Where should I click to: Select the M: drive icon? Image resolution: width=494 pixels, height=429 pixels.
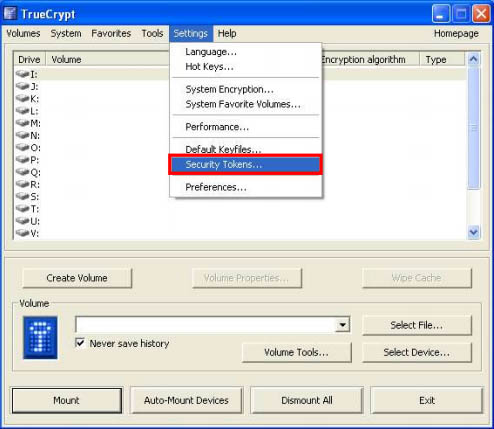point(22,123)
